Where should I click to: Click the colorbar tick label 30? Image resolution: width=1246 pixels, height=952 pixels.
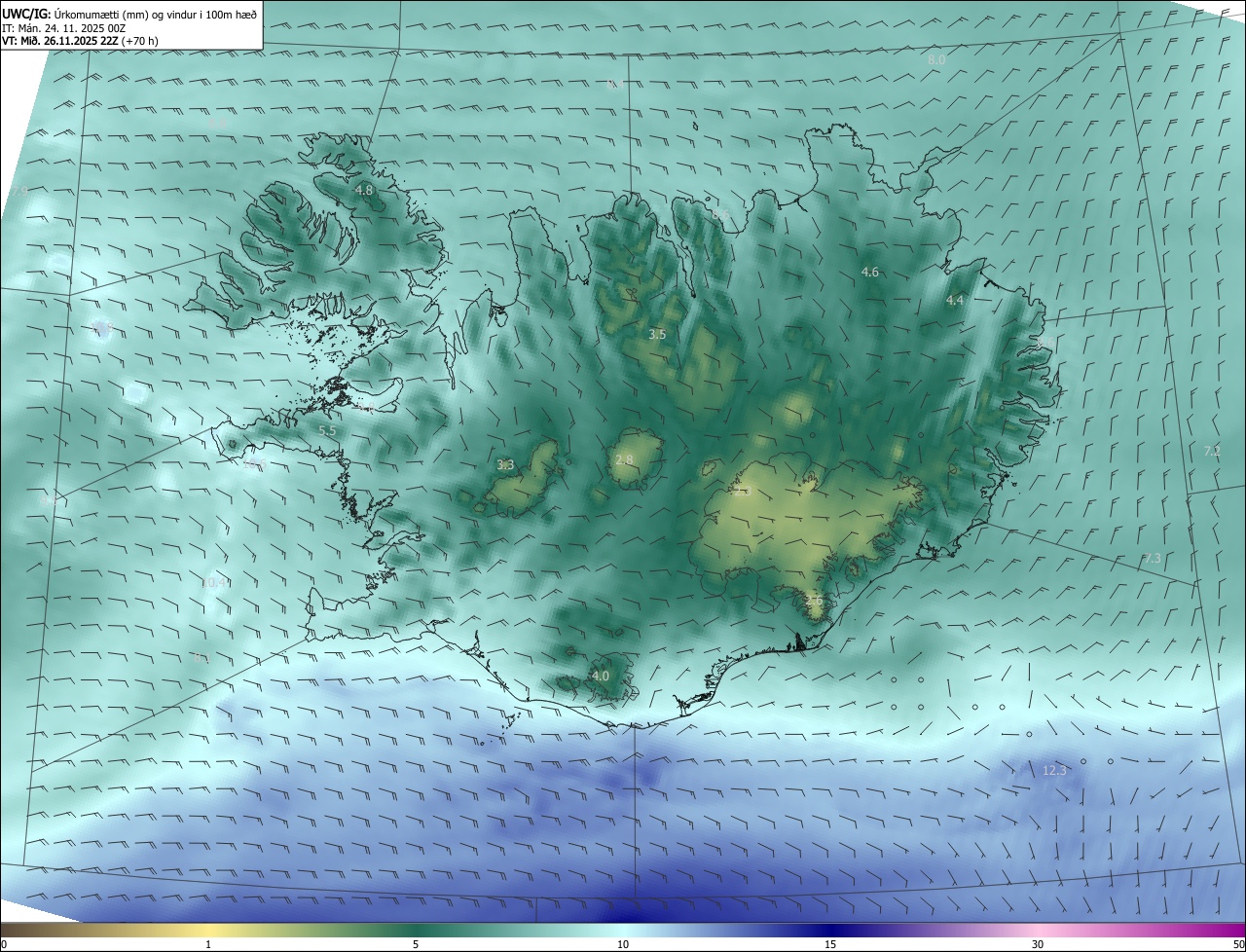pyautogui.click(x=1038, y=944)
